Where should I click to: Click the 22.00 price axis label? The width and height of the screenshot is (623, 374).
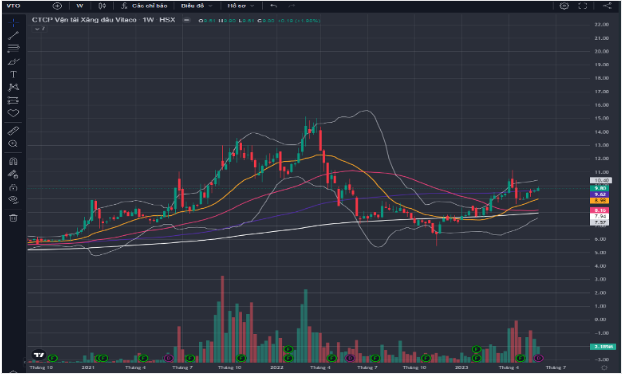click(602, 25)
